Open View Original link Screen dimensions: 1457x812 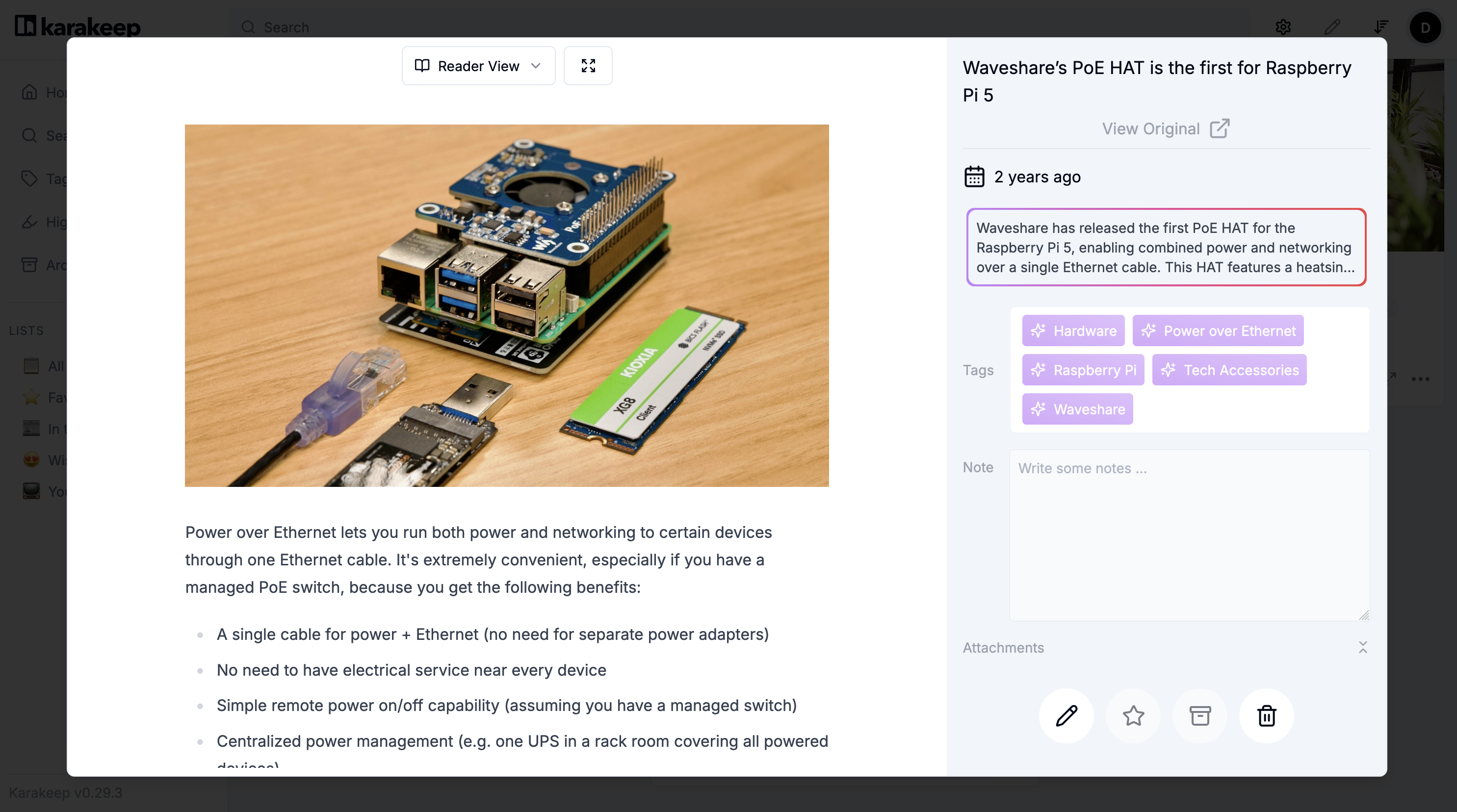click(1165, 129)
